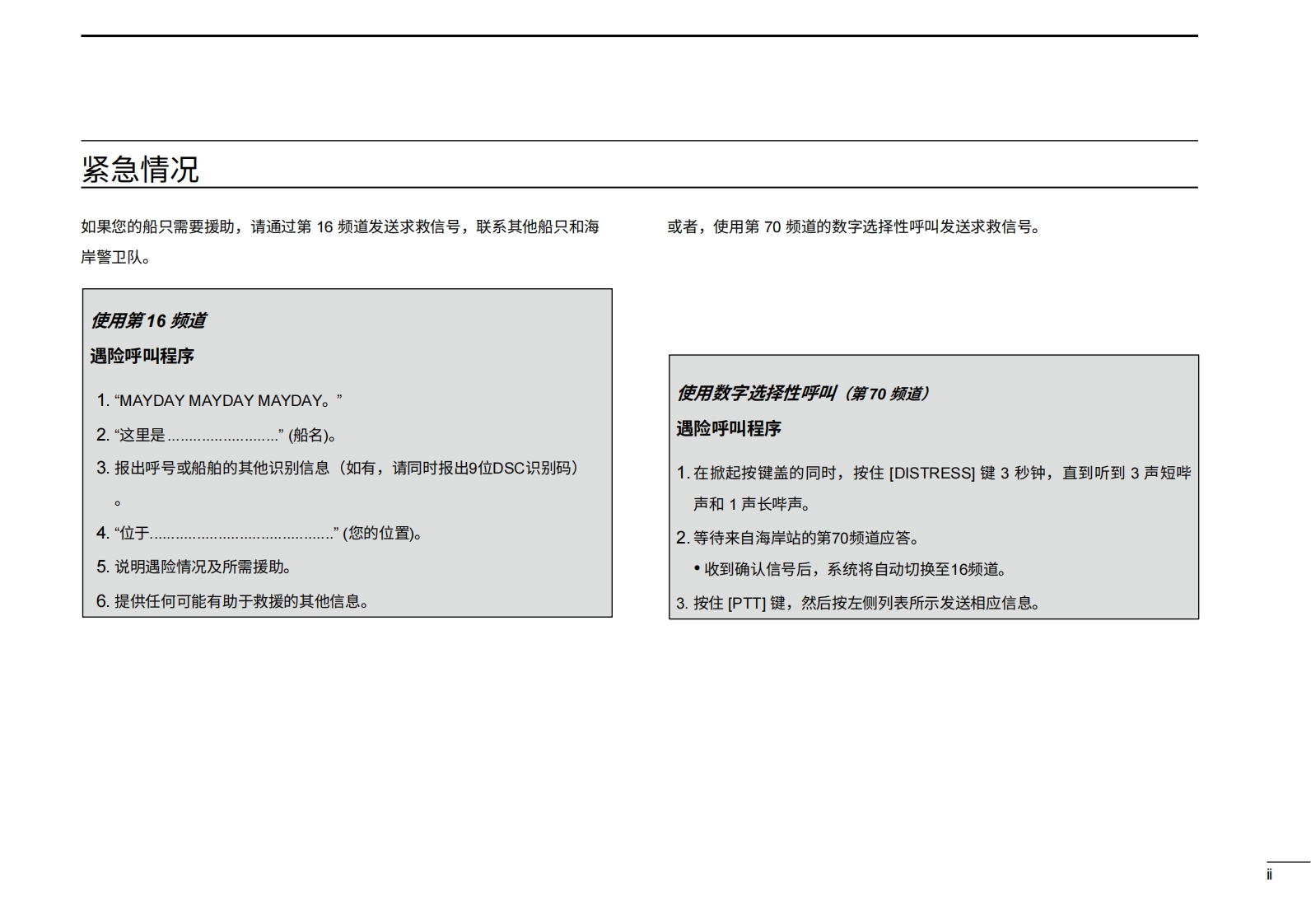Click the intro sentence mentioning 第 16 频道
This screenshot has height=924, width=1311.
point(339,226)
